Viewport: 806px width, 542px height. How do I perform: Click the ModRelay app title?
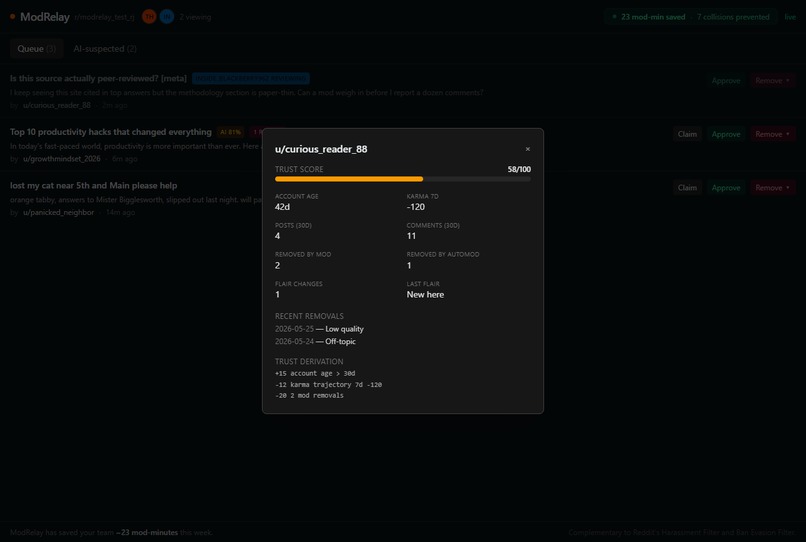pos(45,17)
